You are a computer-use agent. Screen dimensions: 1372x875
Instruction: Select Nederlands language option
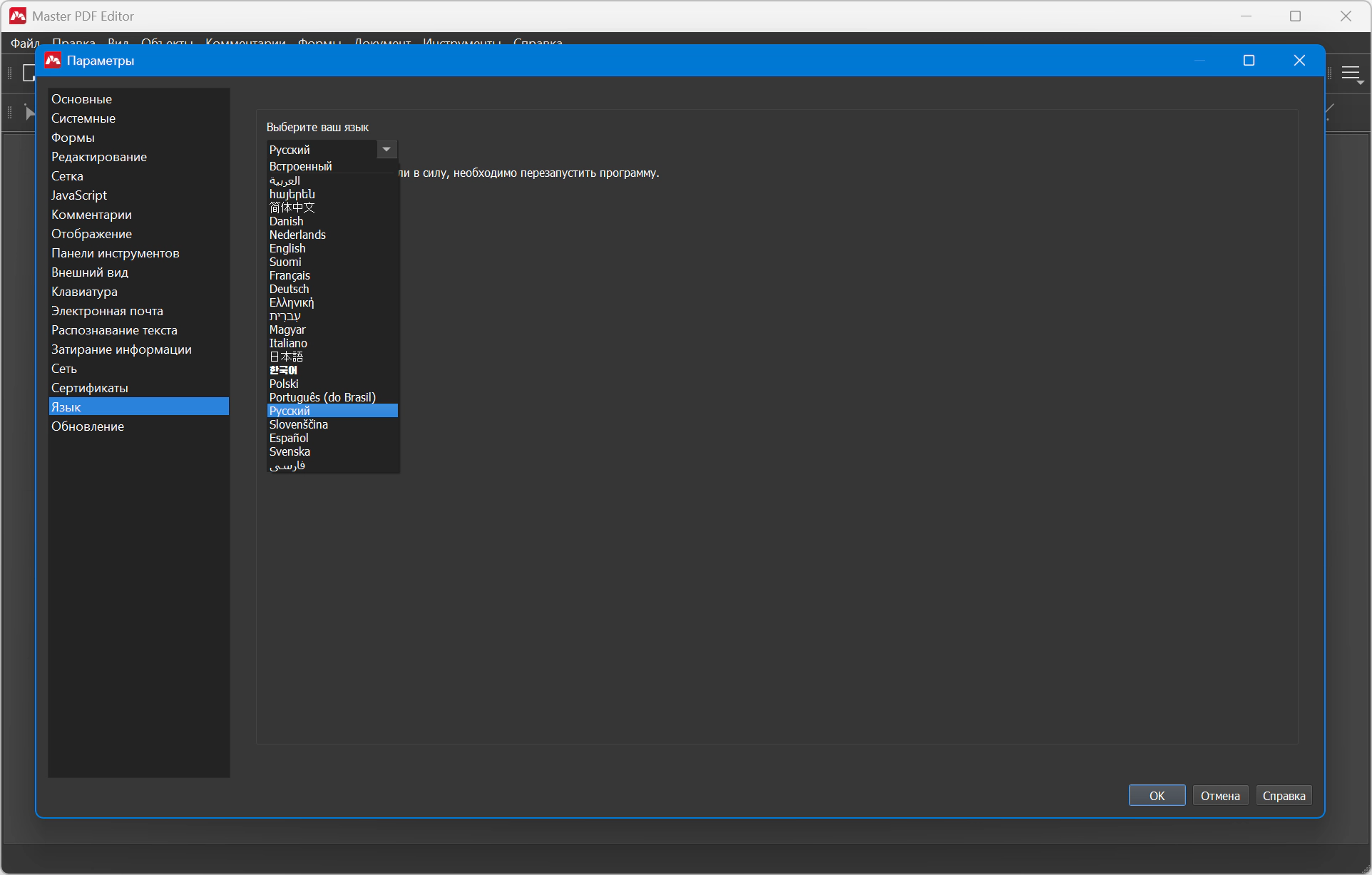tap(332, 235)
